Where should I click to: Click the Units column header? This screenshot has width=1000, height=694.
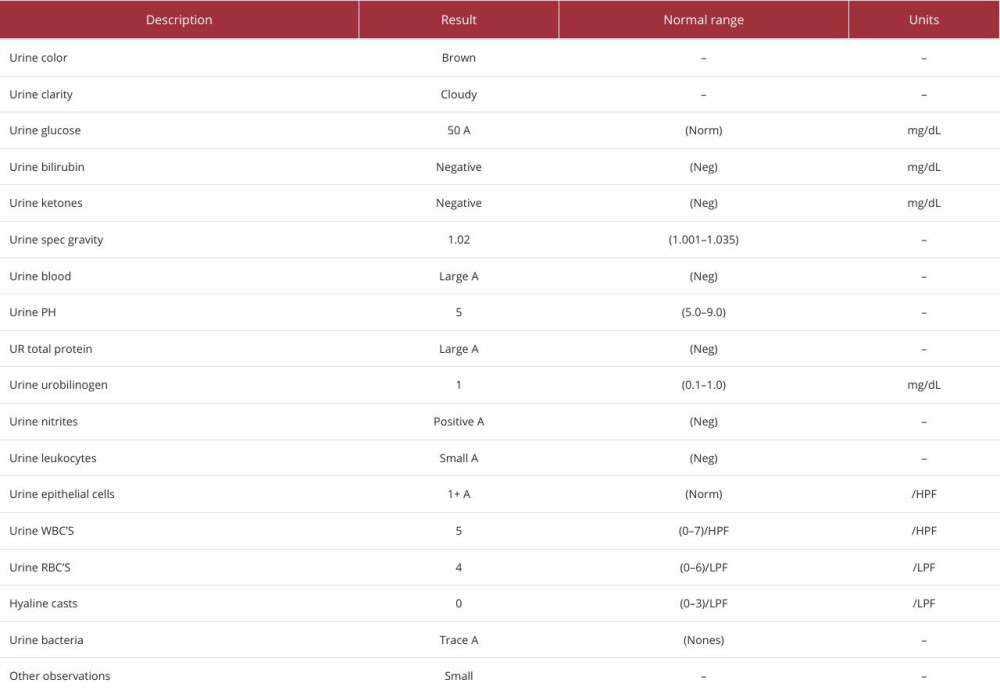click(x=924, y=20)
